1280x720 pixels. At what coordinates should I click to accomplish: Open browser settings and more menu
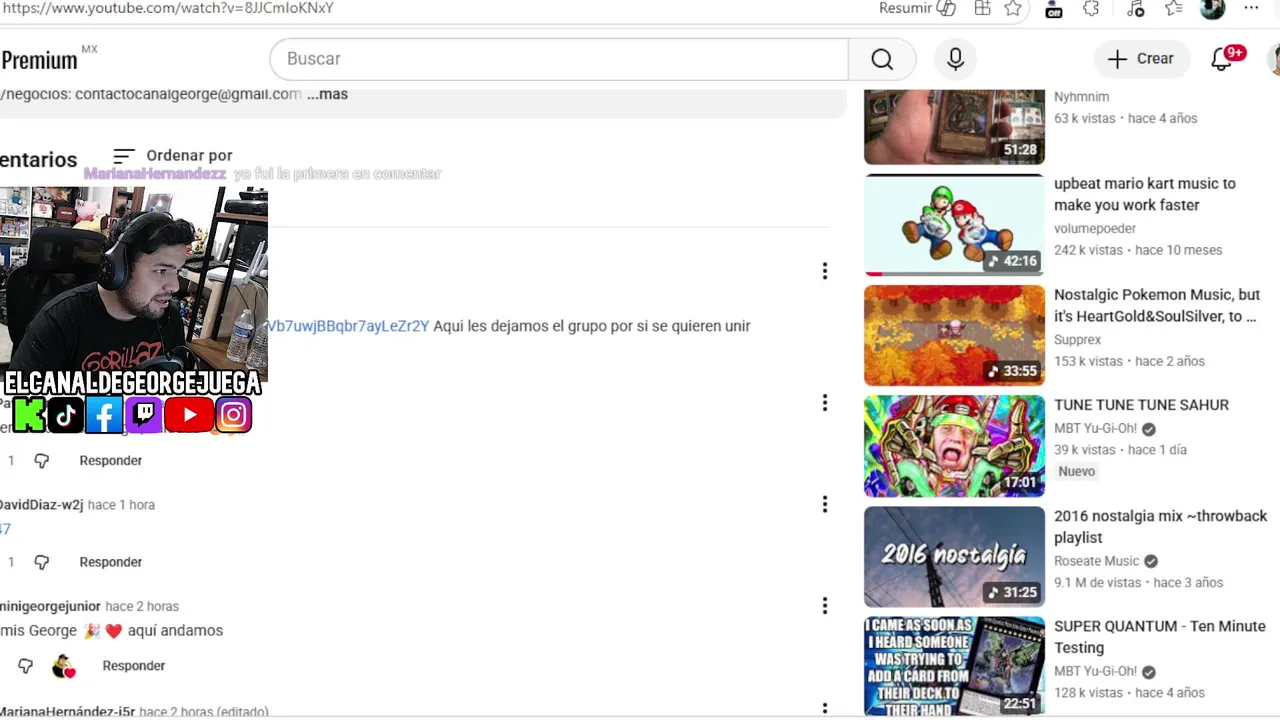tap(1251, 8)
